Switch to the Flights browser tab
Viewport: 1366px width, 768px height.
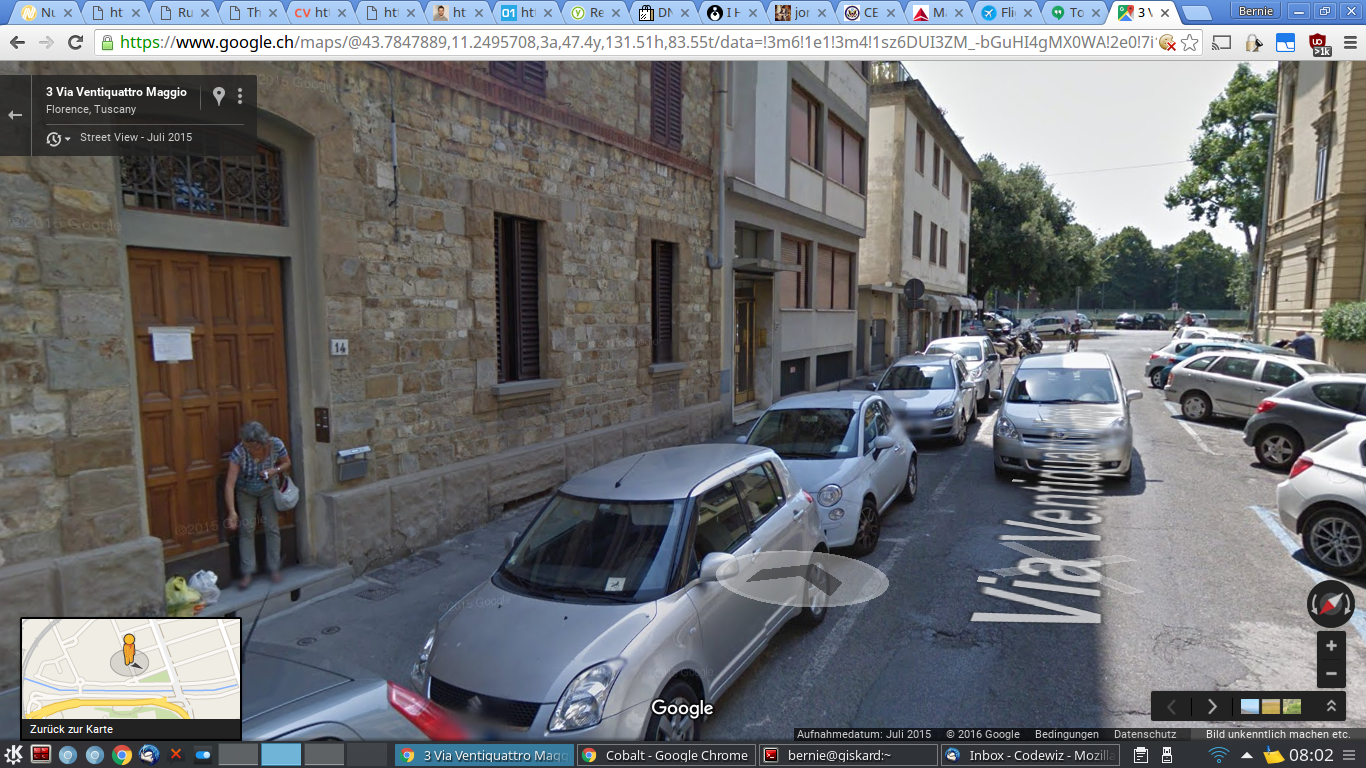tap(1003, 13)
